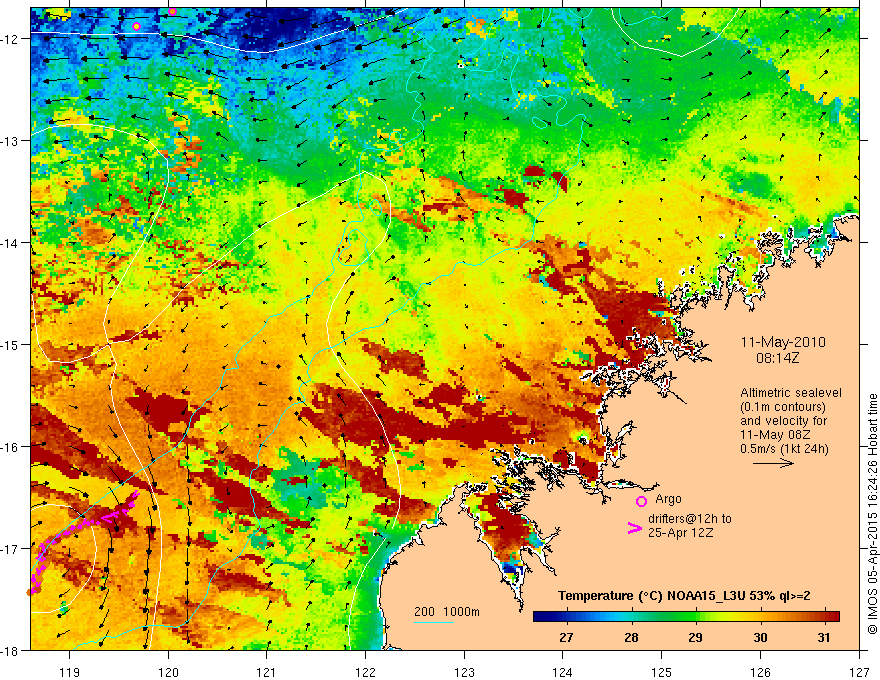Image resolution: width=880 pixels, height=680 pixels.
Task: Click the '0.5m/s (1kt 24h)' text
Action: tap(784, 449)
